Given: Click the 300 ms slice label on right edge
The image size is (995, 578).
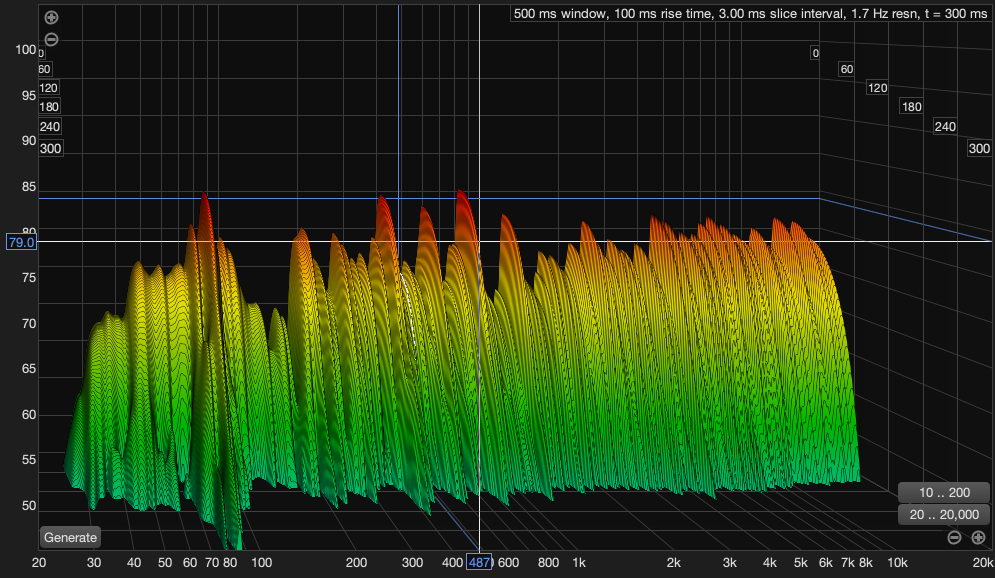Looking at the screenshot, I should point(979,148).
